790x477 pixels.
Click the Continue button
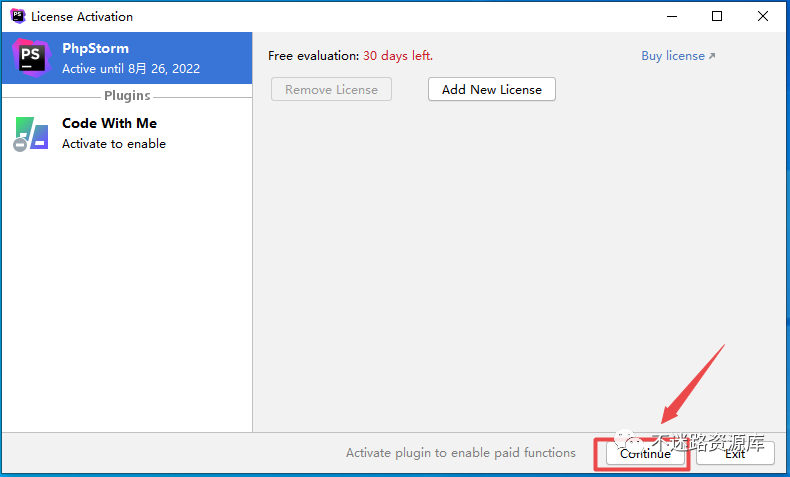point(645,453)
